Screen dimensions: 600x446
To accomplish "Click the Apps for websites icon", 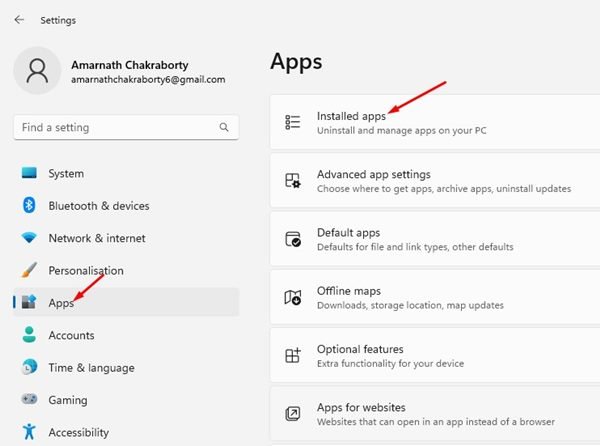I will click(x=293, y=414).
